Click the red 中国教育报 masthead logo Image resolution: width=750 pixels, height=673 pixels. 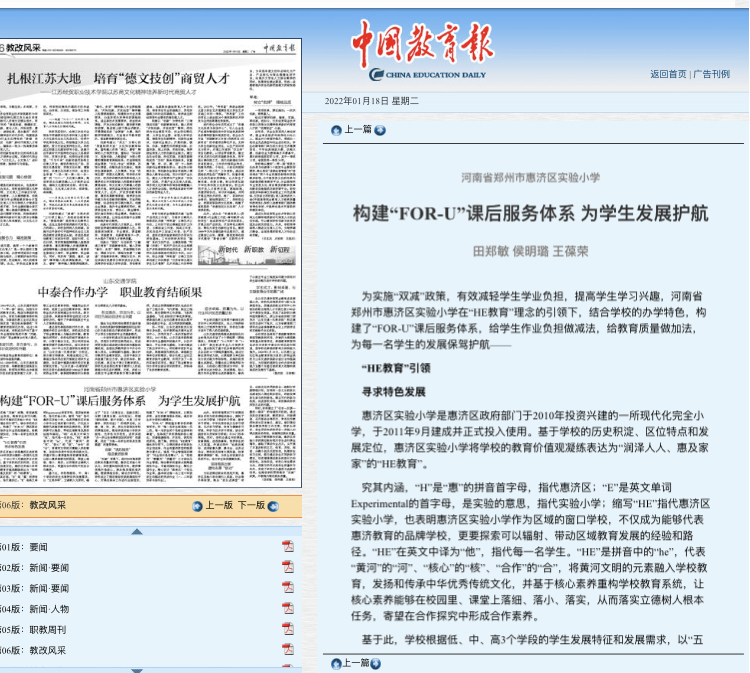coord(422,44)
